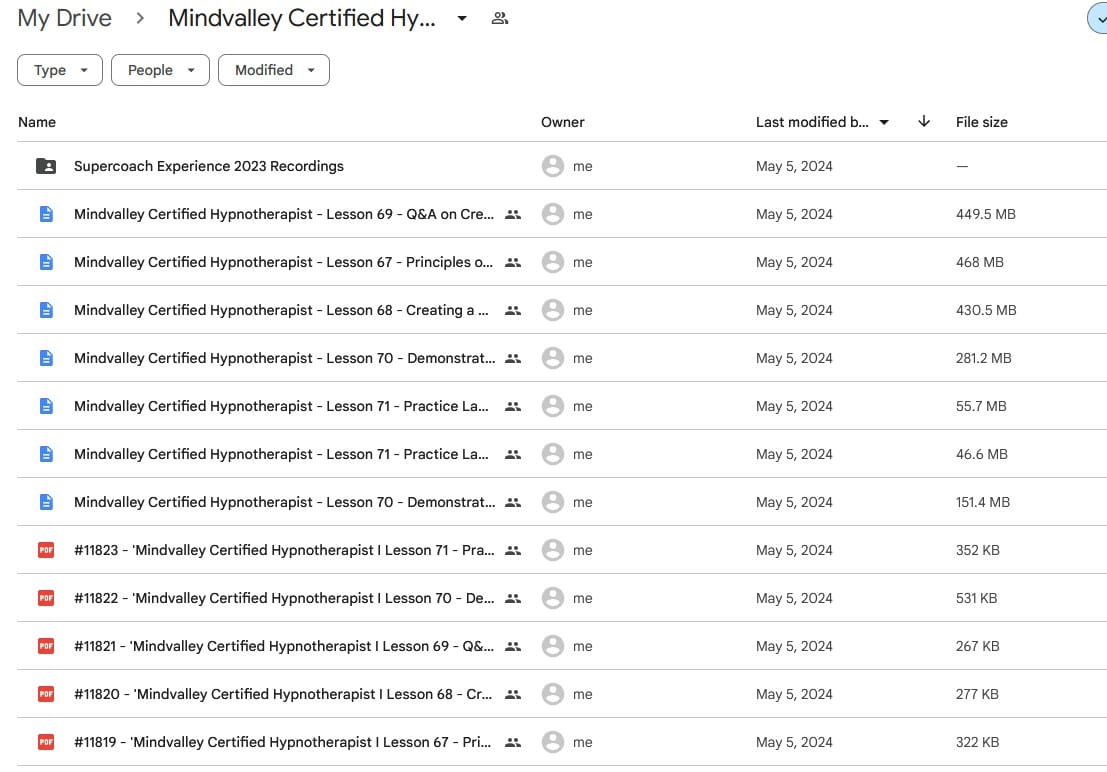This screenshot has height=772, width=1107.
Task: Open the People filter dropdown
Action: click(x=160, y=70)
